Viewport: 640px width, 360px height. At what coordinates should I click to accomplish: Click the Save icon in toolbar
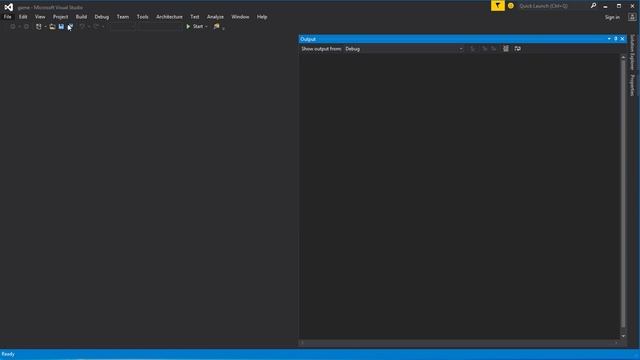(61, 27)
